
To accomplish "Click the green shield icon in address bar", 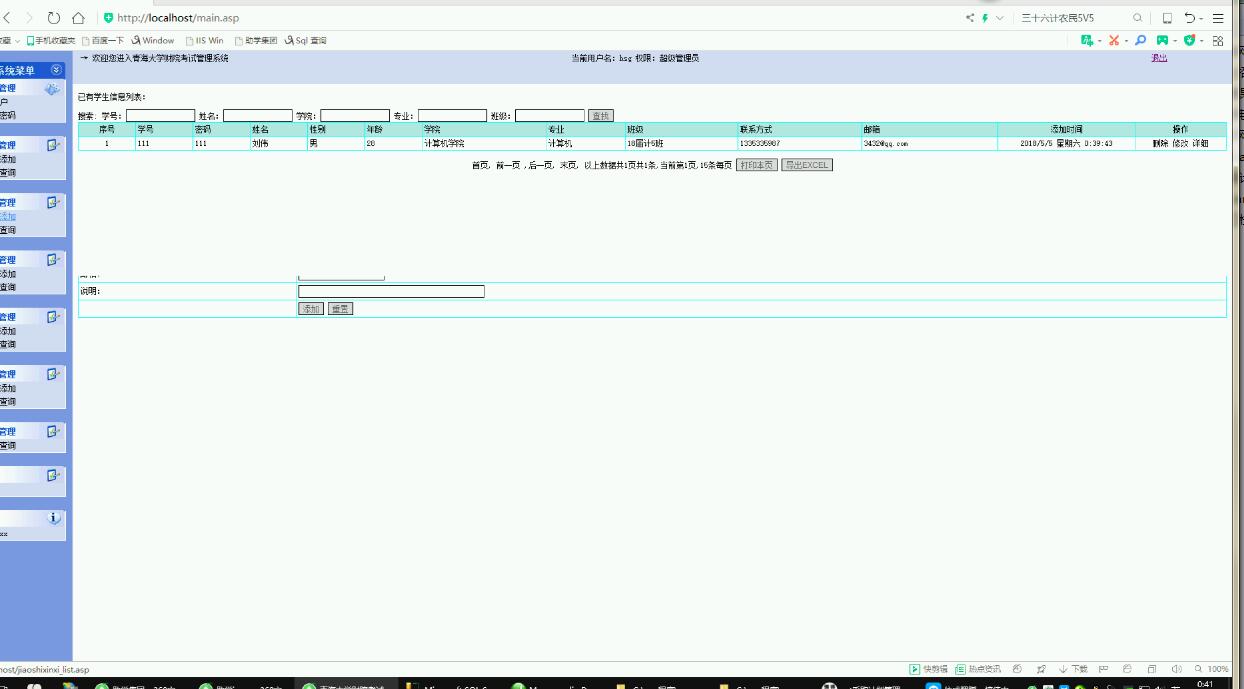I will (109, 18).
